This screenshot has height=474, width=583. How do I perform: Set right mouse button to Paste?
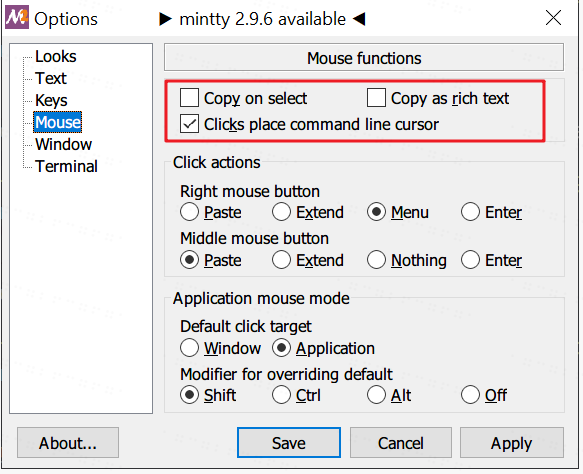tap(211, 212)
